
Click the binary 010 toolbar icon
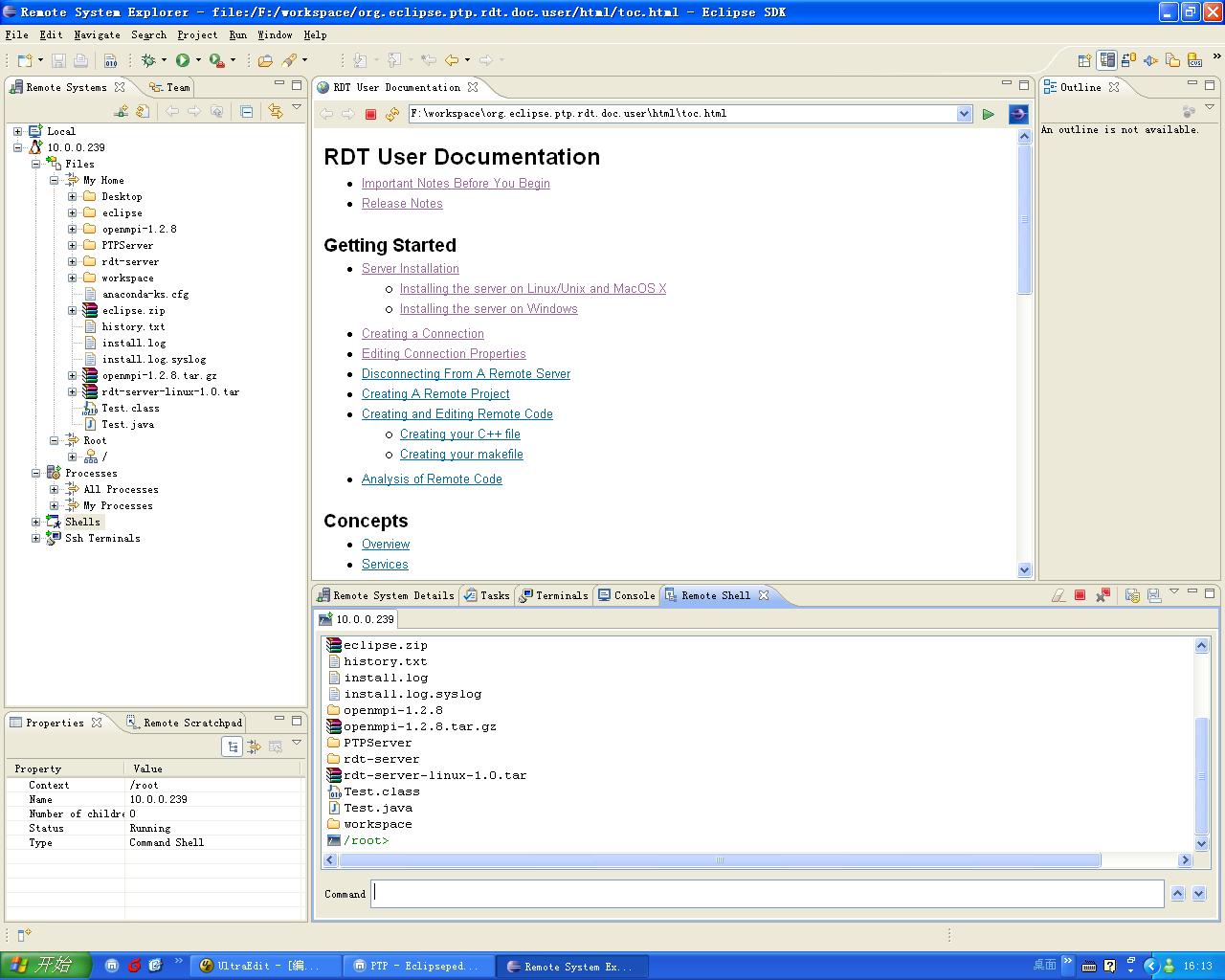click(x=111, y=60)
